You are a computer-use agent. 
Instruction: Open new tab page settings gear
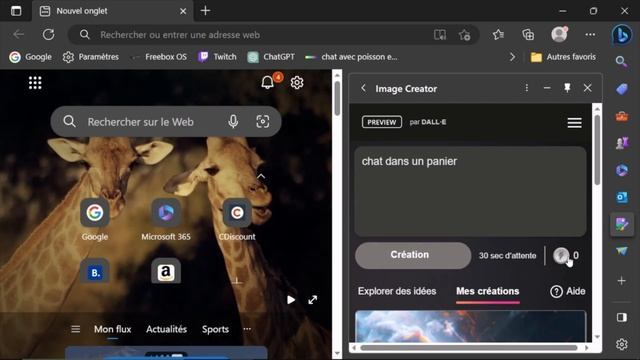click(297, 82)
